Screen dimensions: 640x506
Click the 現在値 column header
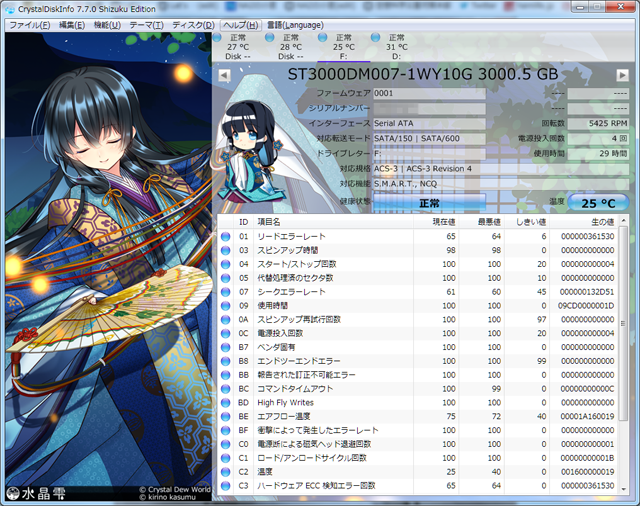[436, 222]
